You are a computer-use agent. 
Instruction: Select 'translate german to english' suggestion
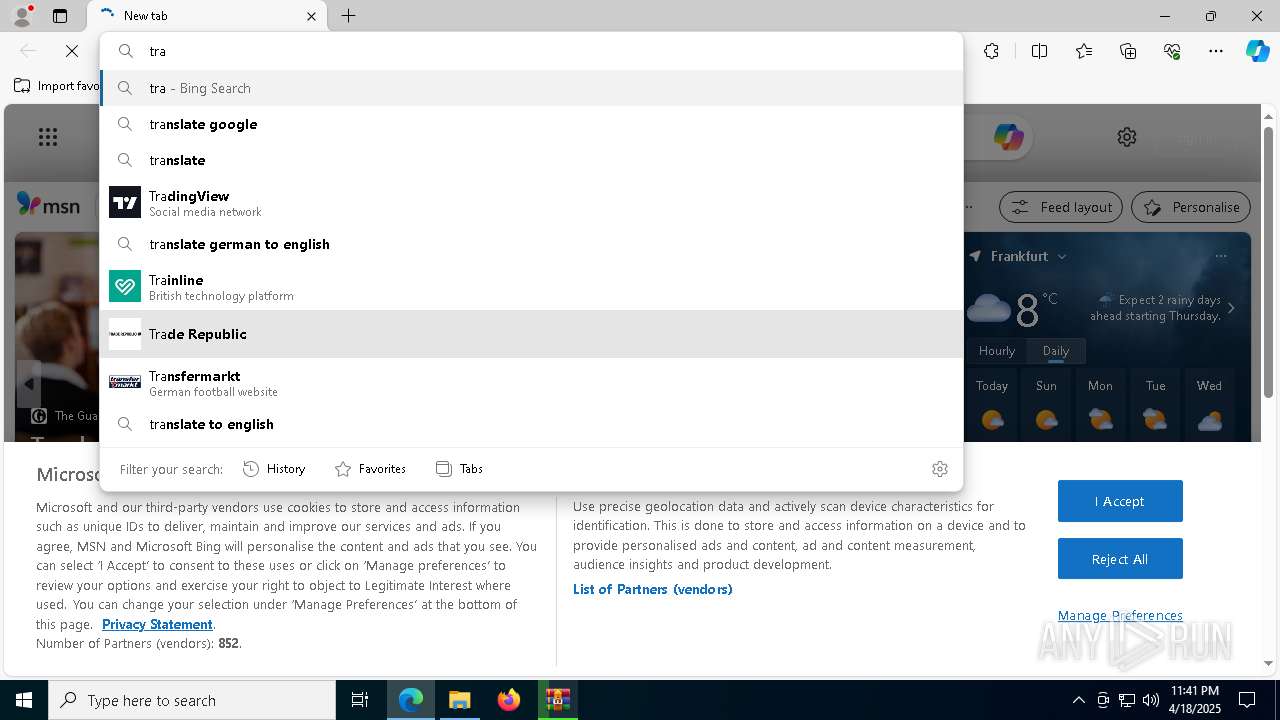(531, 244)
